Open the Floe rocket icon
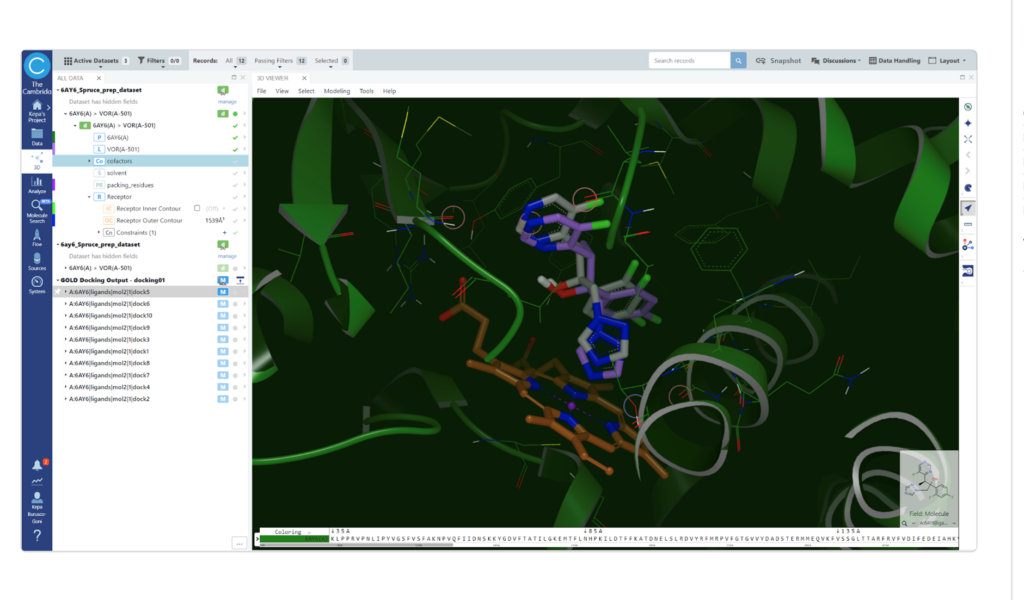The image size is (1024, 600). tap(37, 236)
